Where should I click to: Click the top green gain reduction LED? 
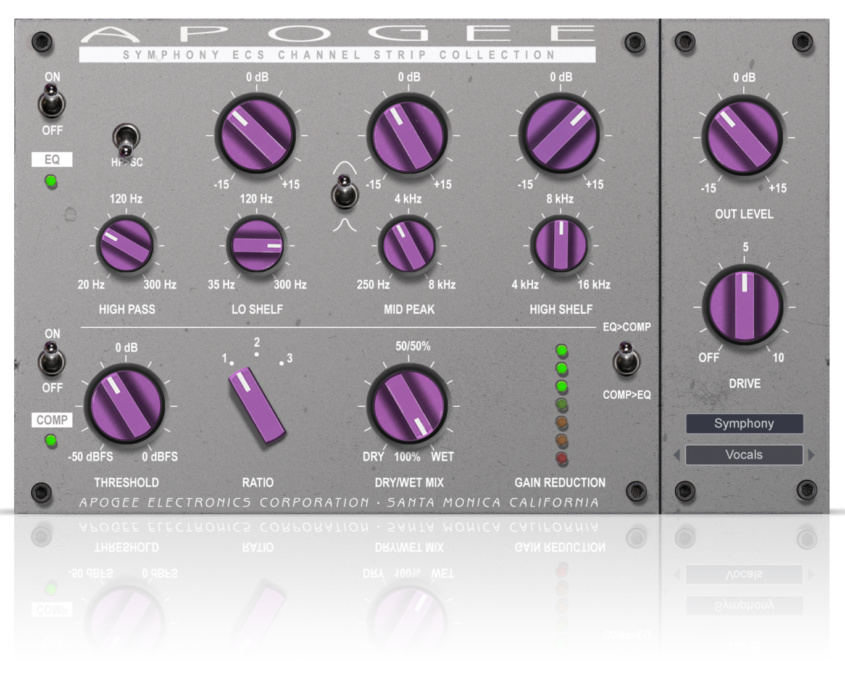click(562, 351)
